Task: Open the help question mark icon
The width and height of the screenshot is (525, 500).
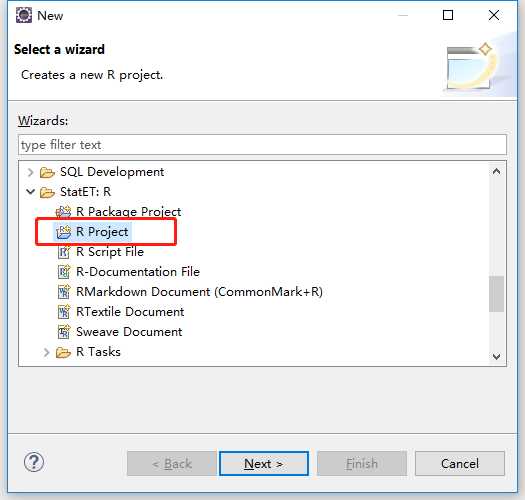Action: point(34,462)
